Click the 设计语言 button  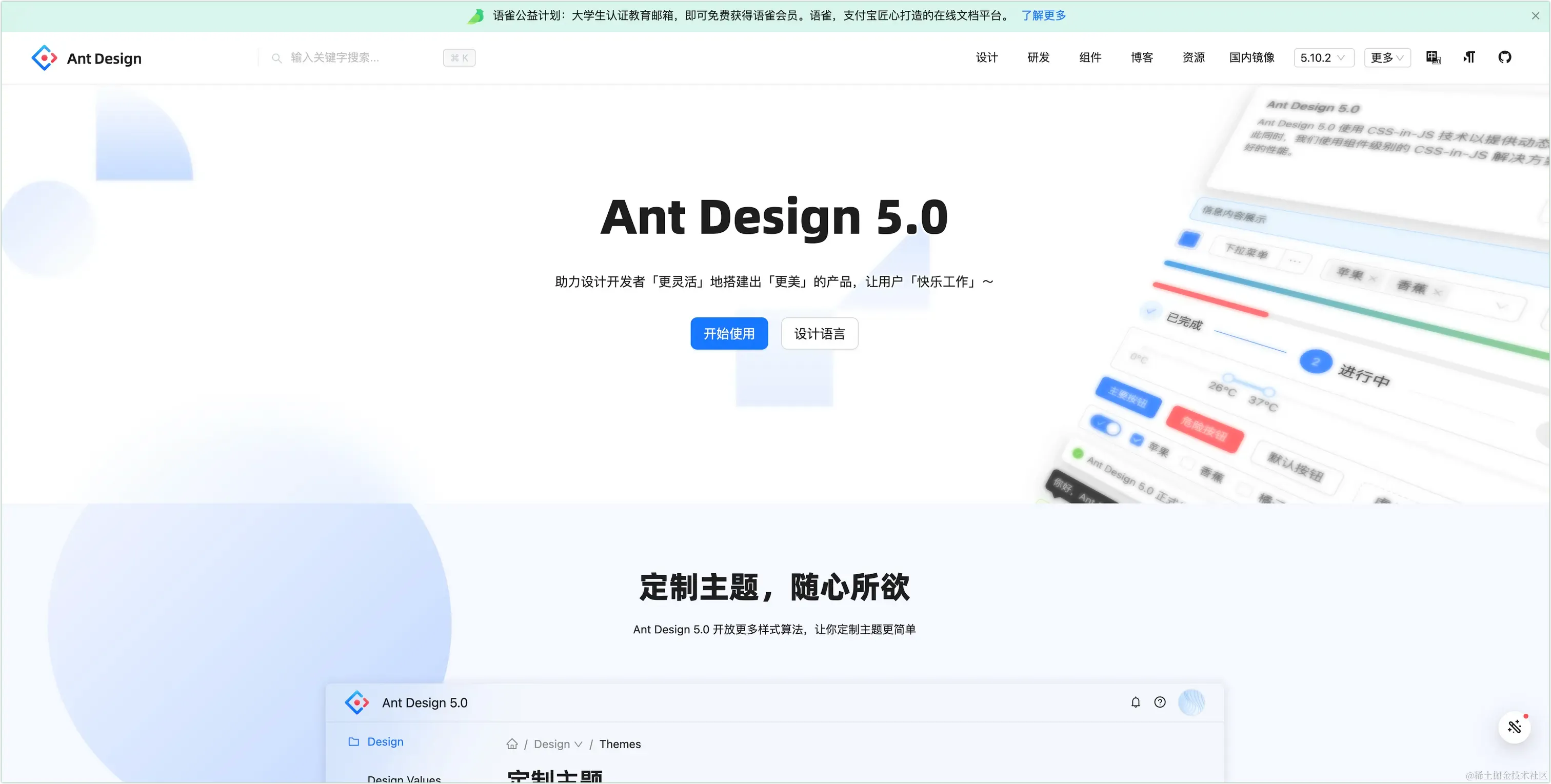(820, 334)
